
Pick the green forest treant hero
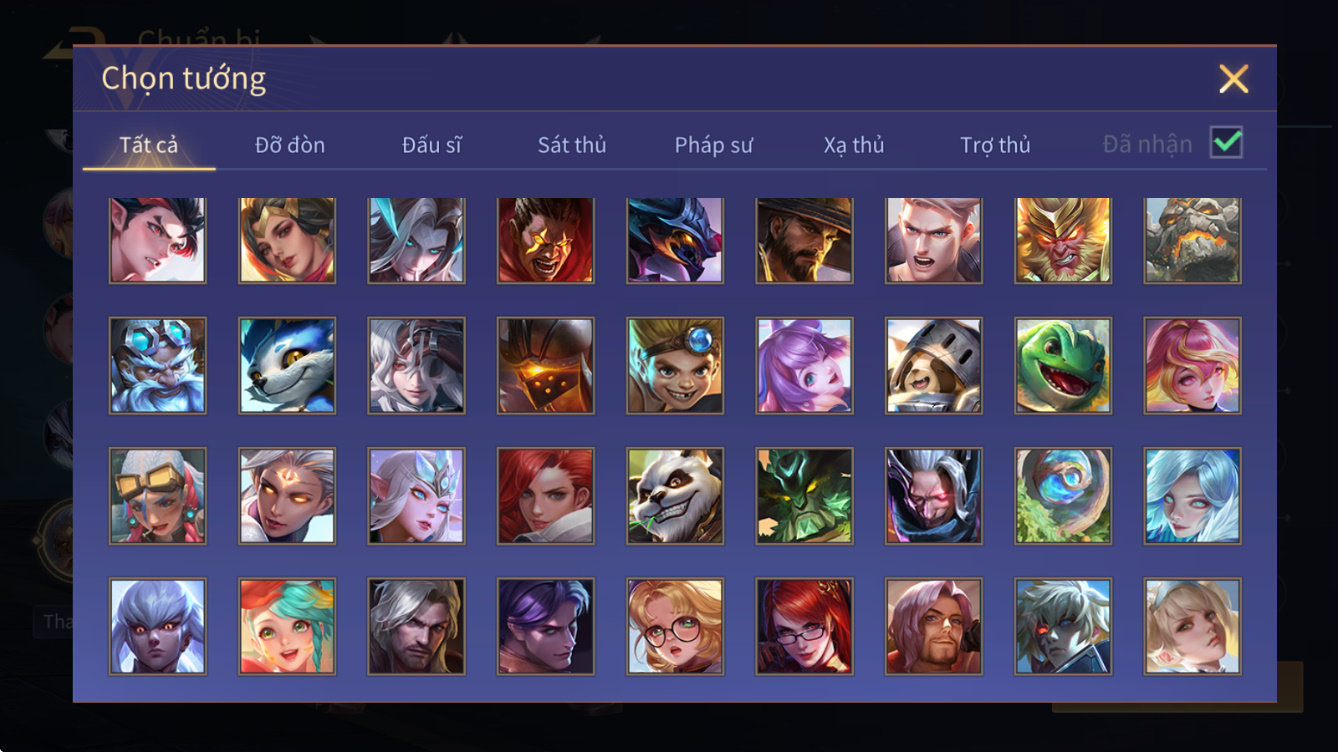coord(805,496)
